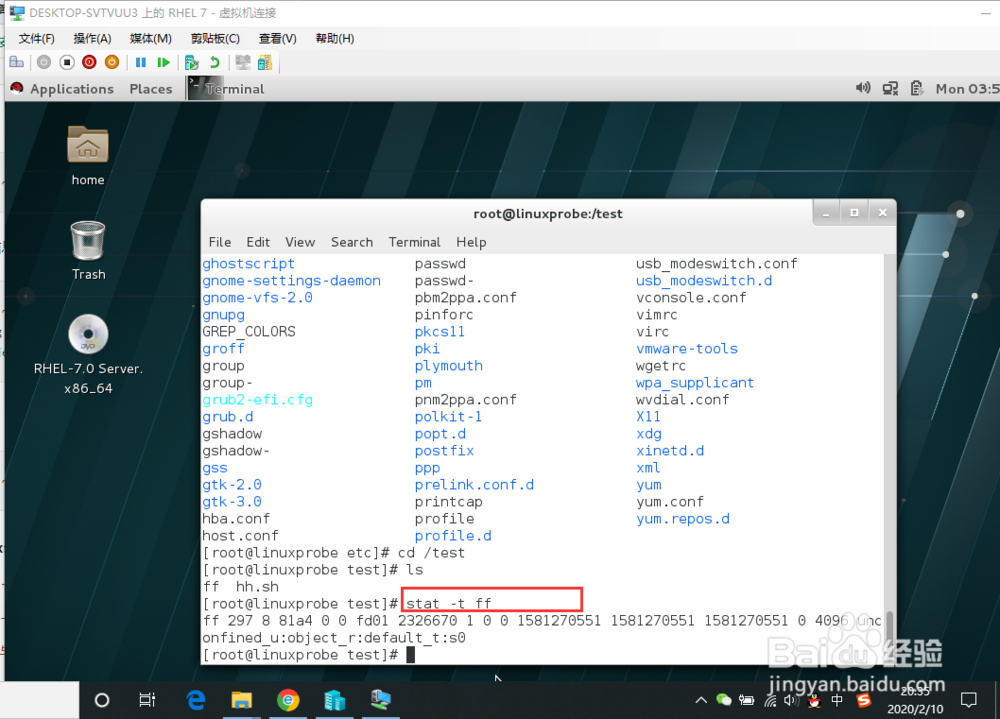This screenshot has height=719, width=1000.
Task: Click the WeChat tray icon
Action: click(724, 700)
